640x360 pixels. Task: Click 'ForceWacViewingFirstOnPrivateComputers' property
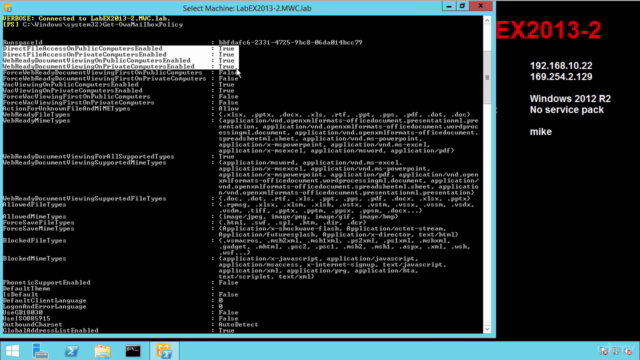79,102
